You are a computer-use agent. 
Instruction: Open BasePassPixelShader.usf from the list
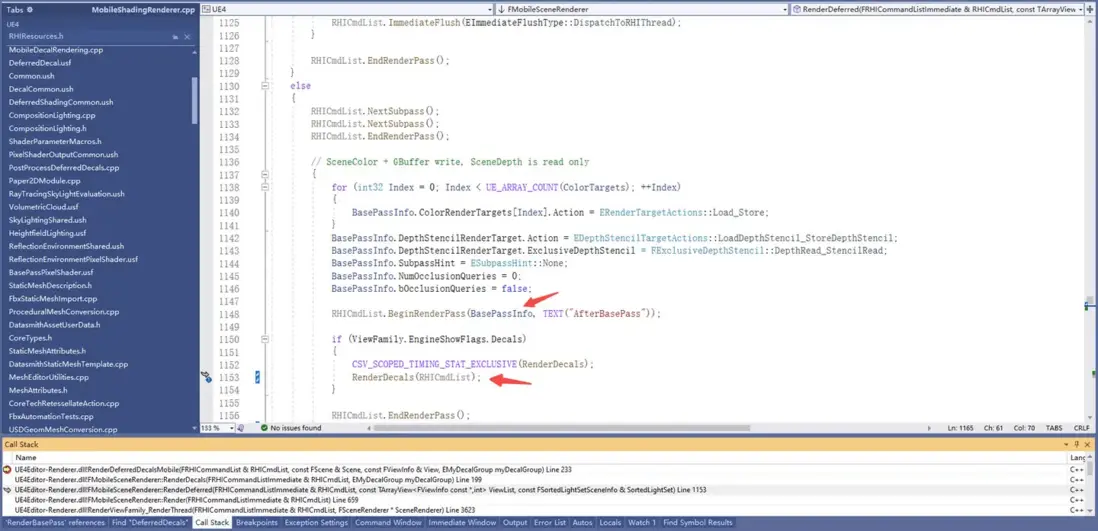[x=51, y=272]
